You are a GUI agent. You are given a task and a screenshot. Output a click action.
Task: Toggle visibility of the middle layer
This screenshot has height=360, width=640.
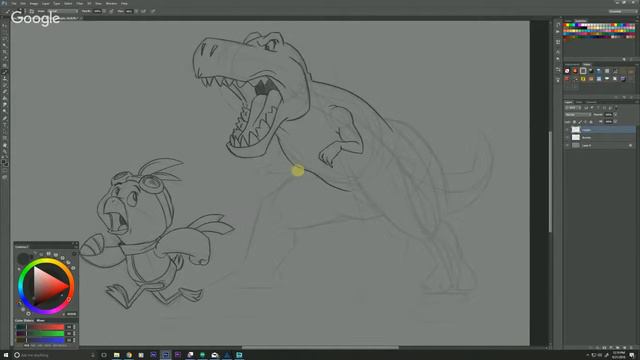567,138
